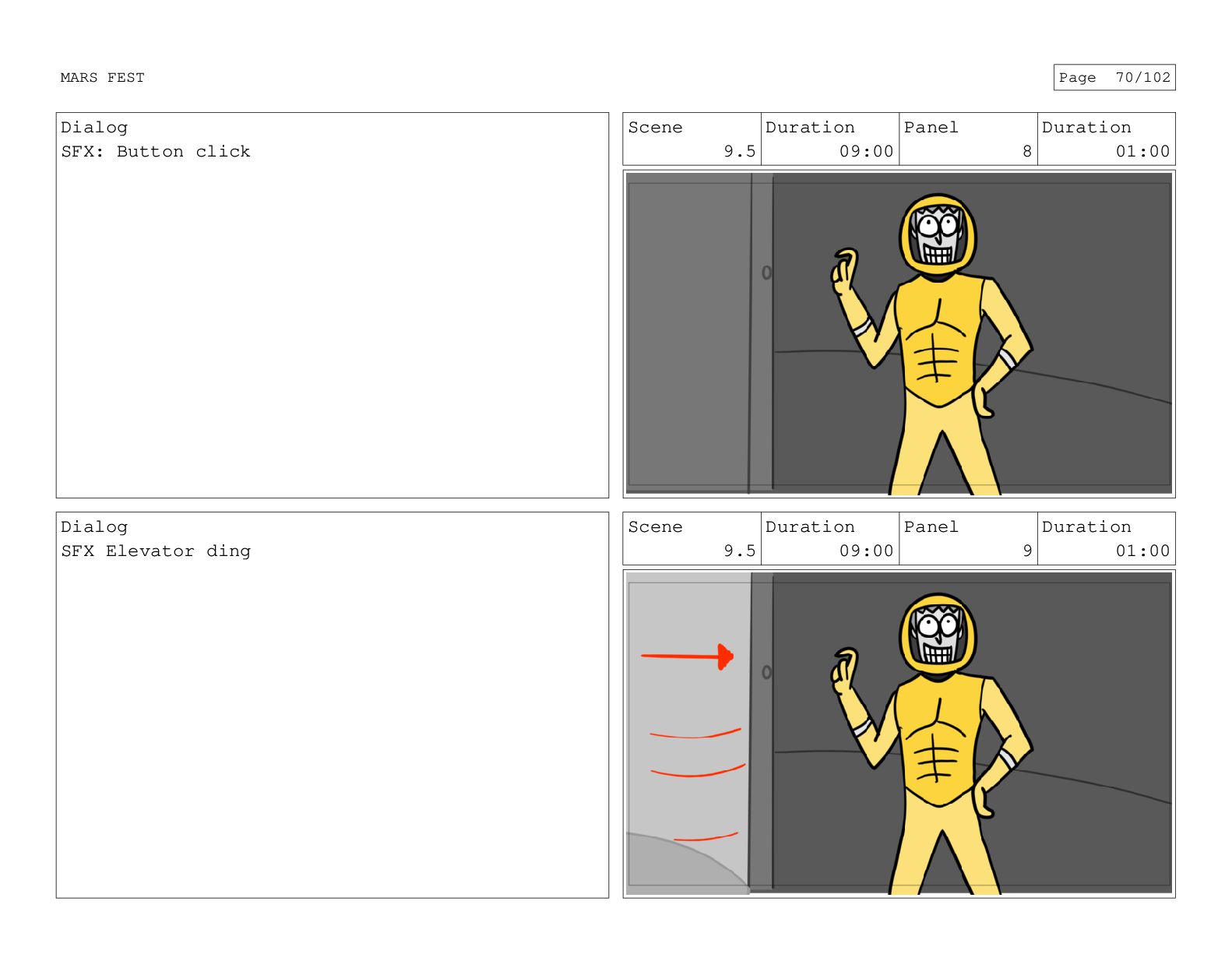Select 'SFX Elevator ding' dialog text
This screenshot has height=954, width=1232.
[x=156, y=551]
